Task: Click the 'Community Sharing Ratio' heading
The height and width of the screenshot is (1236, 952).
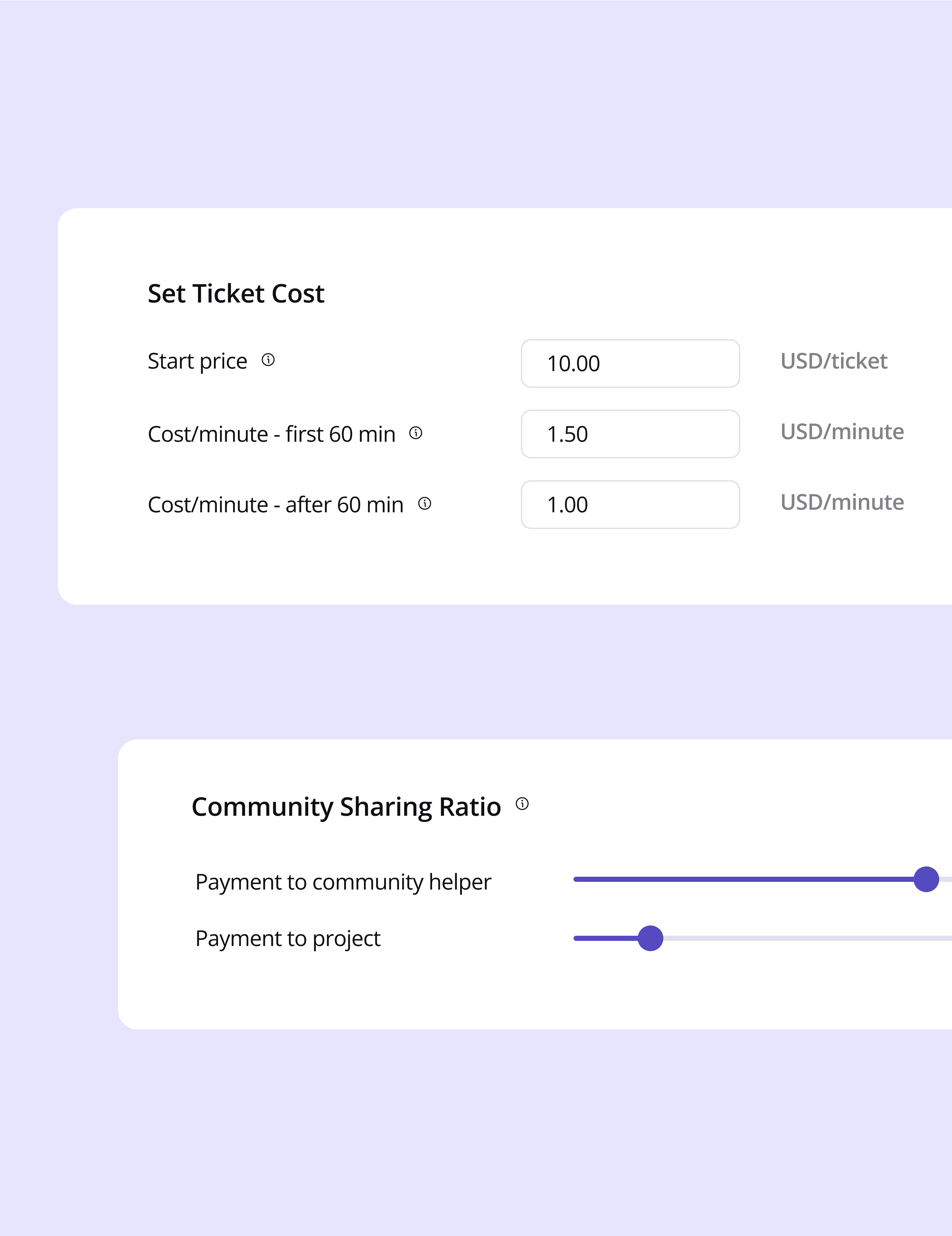Action: pos(346,807)
